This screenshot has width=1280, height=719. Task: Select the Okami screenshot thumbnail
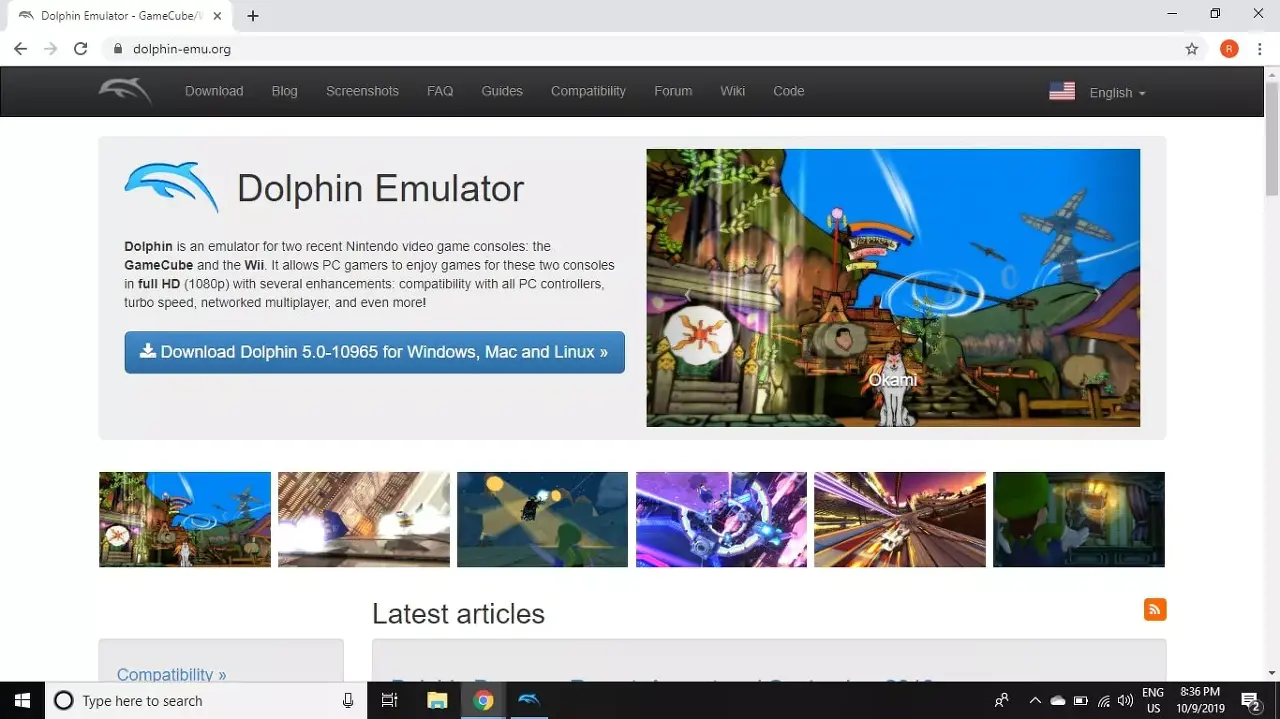185,519
